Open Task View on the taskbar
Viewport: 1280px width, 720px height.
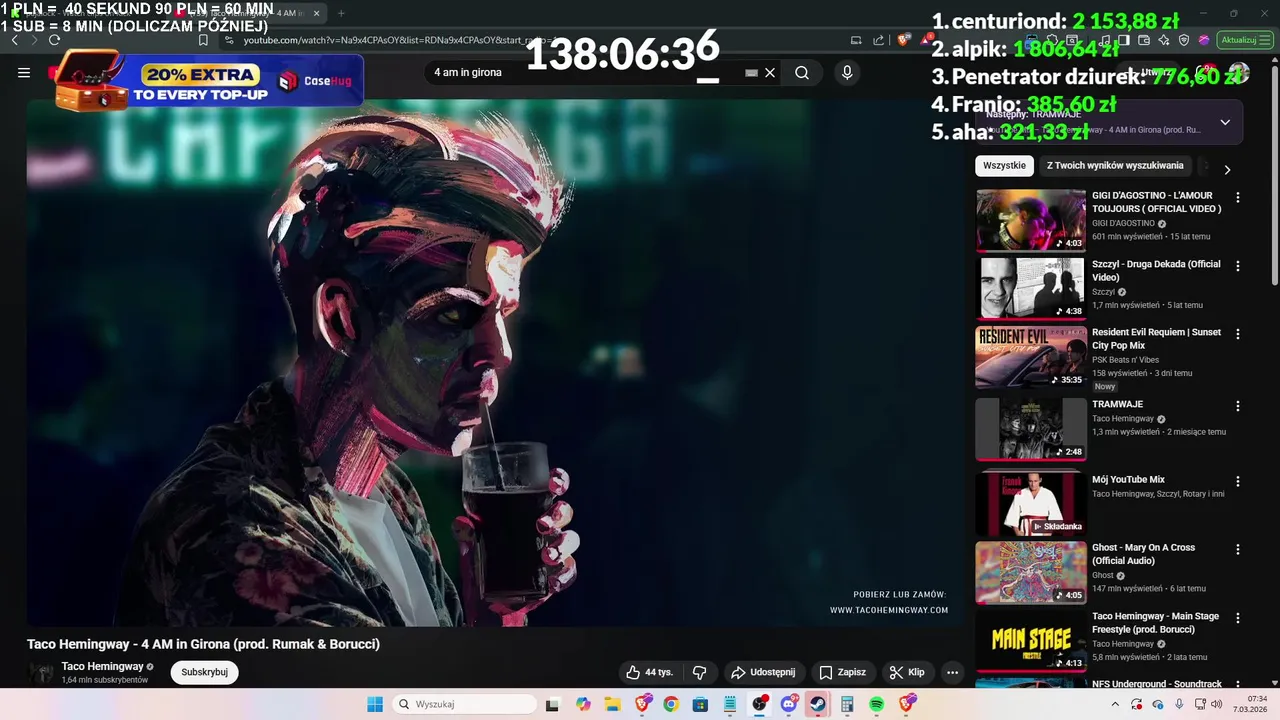point(552,704)
